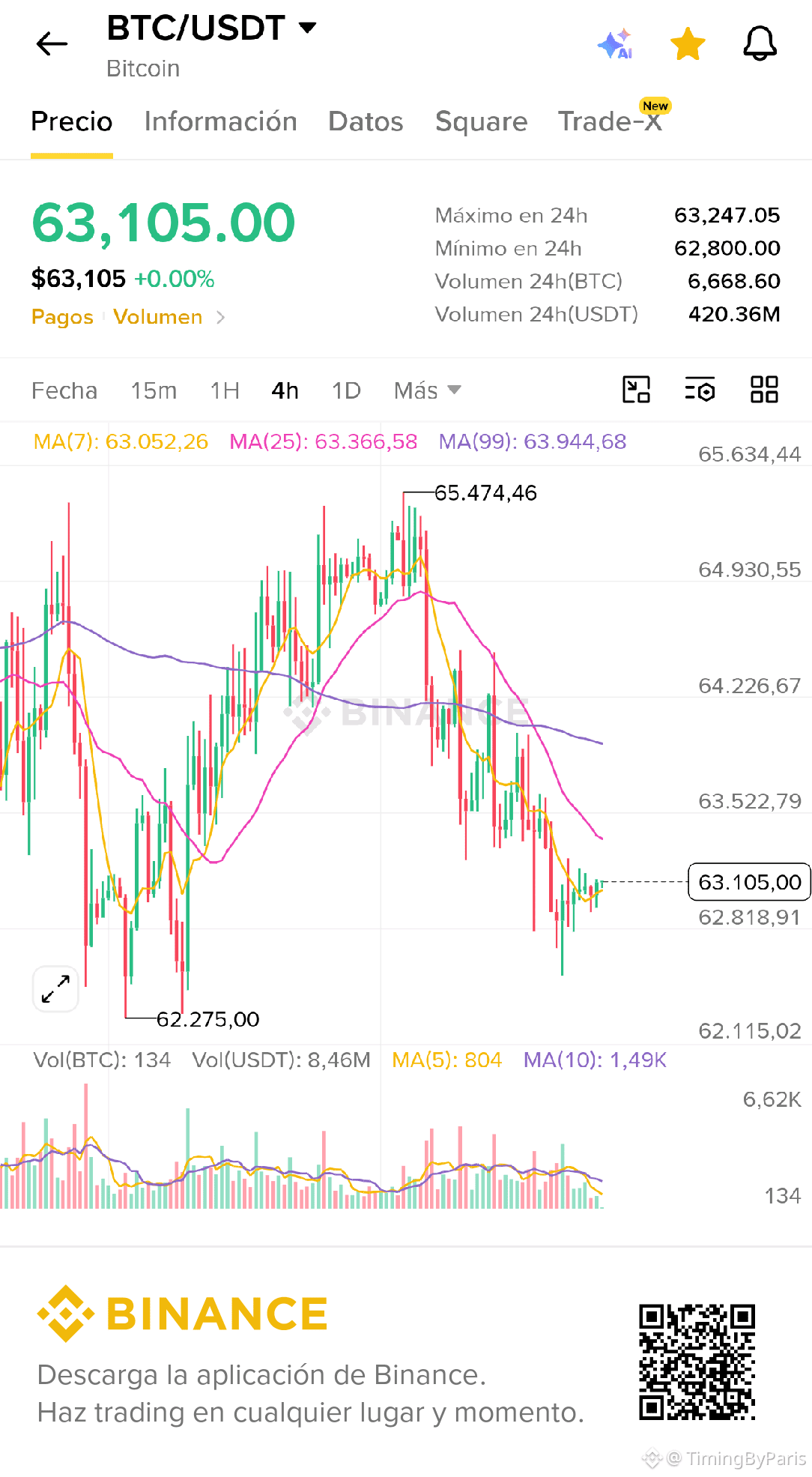The width and height of the screenshot is (812, 1477).
Task: Select the MA(99): 63.944,68 indicator label
Action: click(533, 441)
